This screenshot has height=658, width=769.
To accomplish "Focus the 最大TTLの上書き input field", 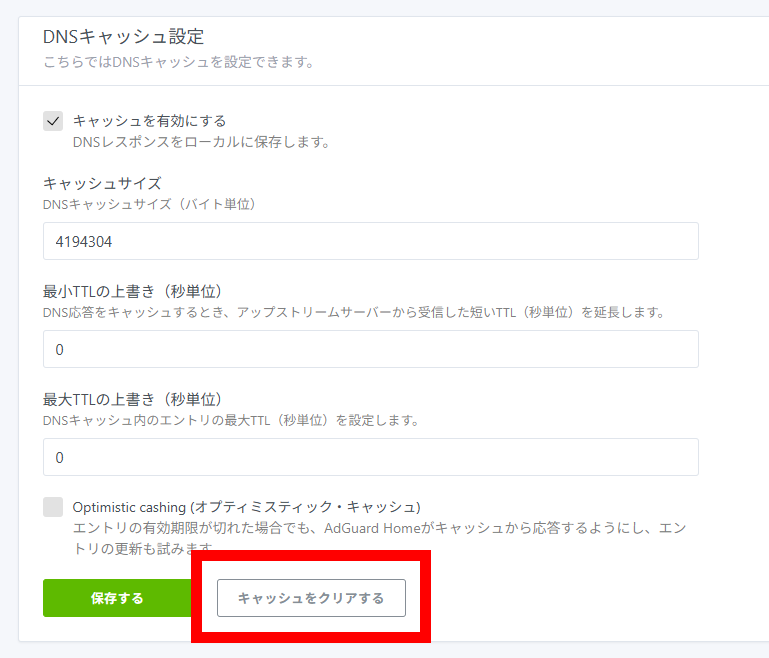I will point(371,457).
